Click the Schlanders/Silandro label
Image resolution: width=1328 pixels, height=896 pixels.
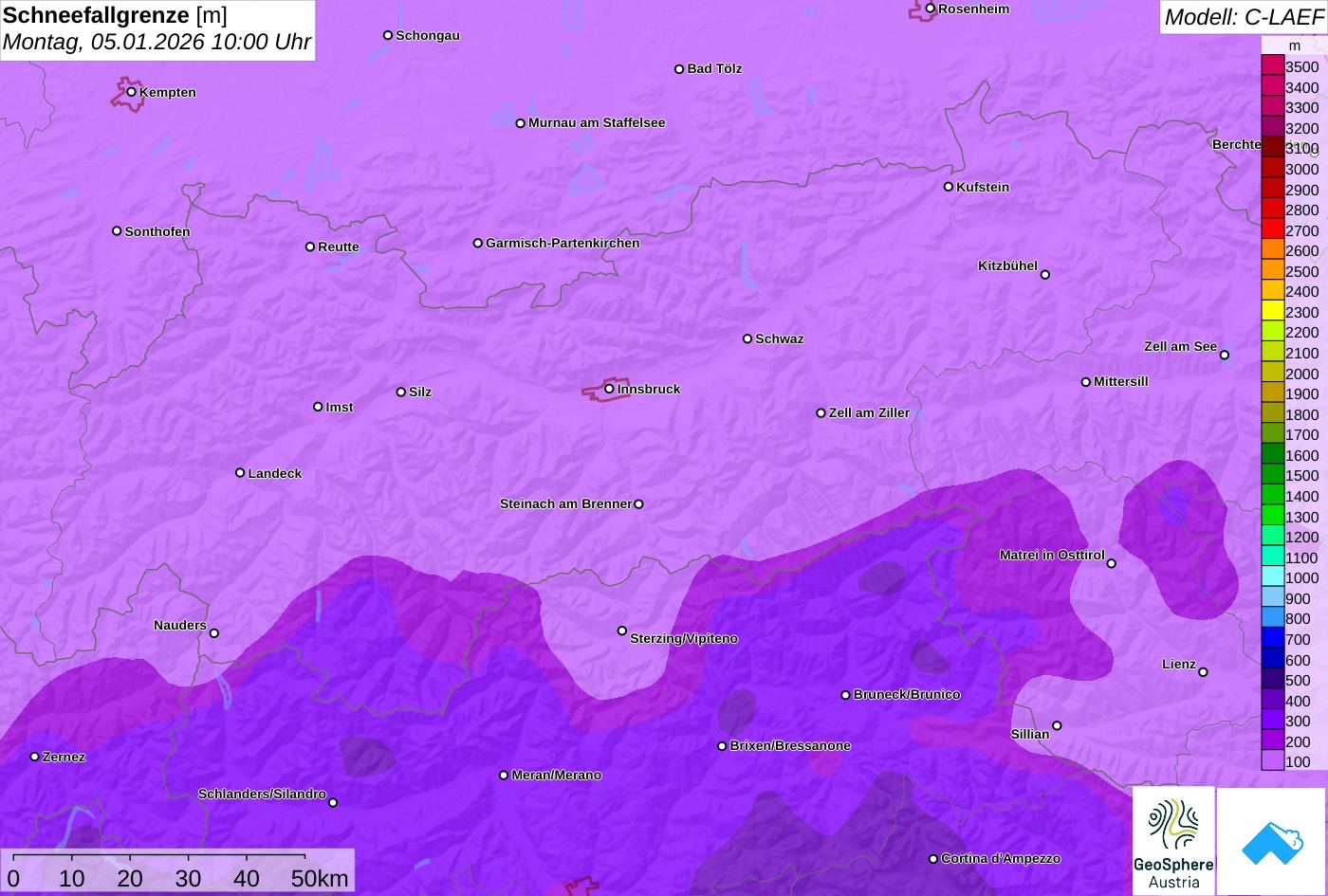262,794
